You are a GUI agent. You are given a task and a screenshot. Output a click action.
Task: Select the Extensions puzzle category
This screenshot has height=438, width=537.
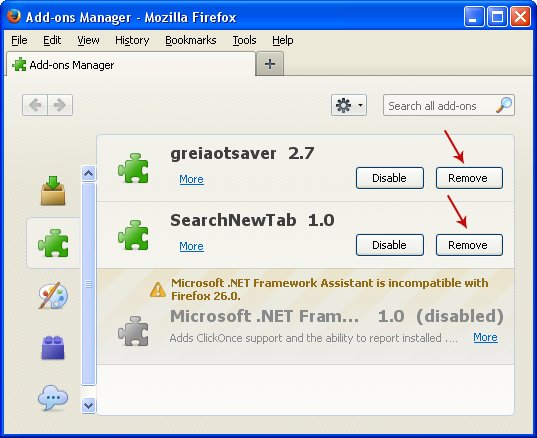point(53,243)
